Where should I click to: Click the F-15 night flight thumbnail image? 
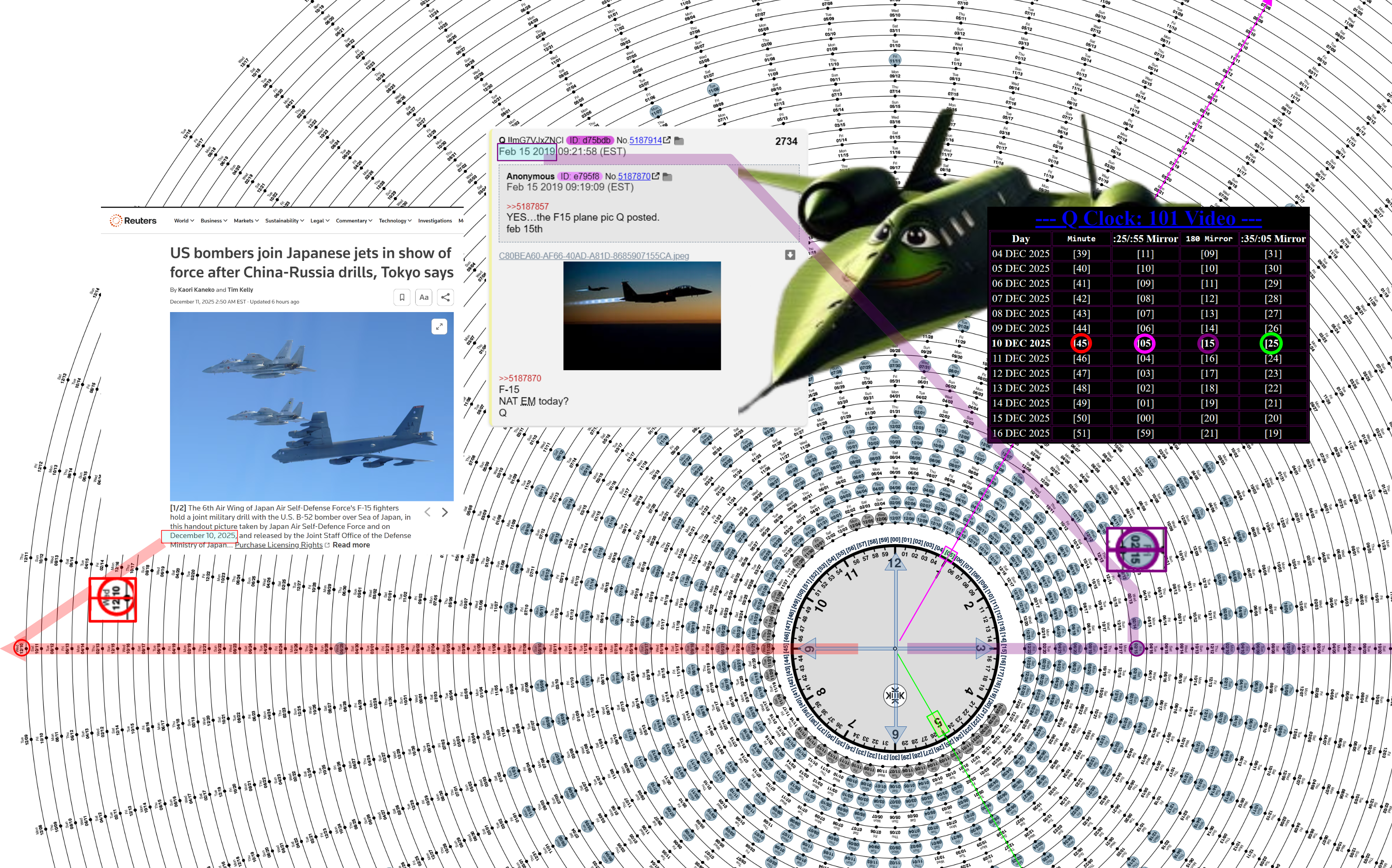click(x=642, y=316)
